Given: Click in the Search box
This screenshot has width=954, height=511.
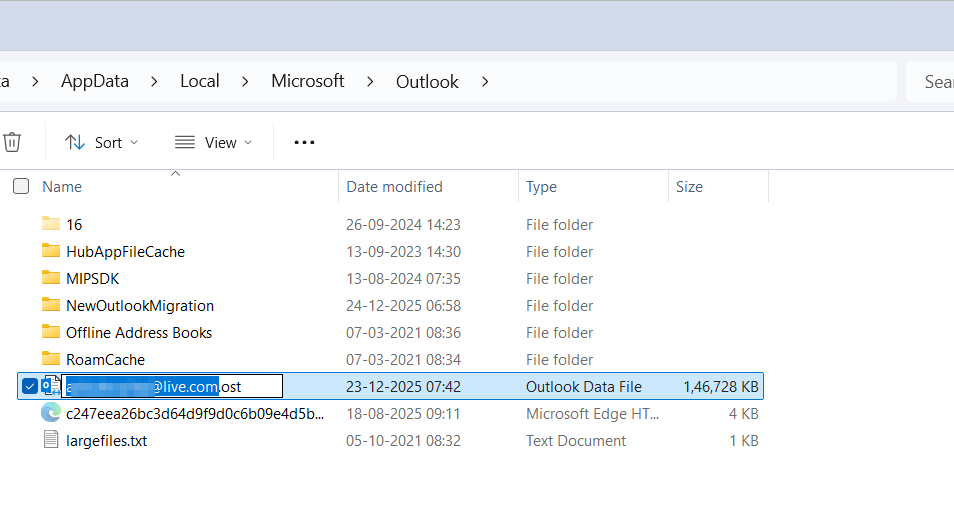Looking at the screenshot, I should tap(930, 82).
